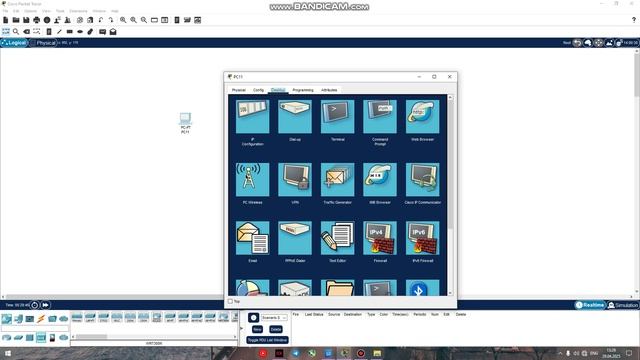This screenshot has height=360, width=640.
Task: Open the Programming tab in PC11
Action: coord(303,90)
